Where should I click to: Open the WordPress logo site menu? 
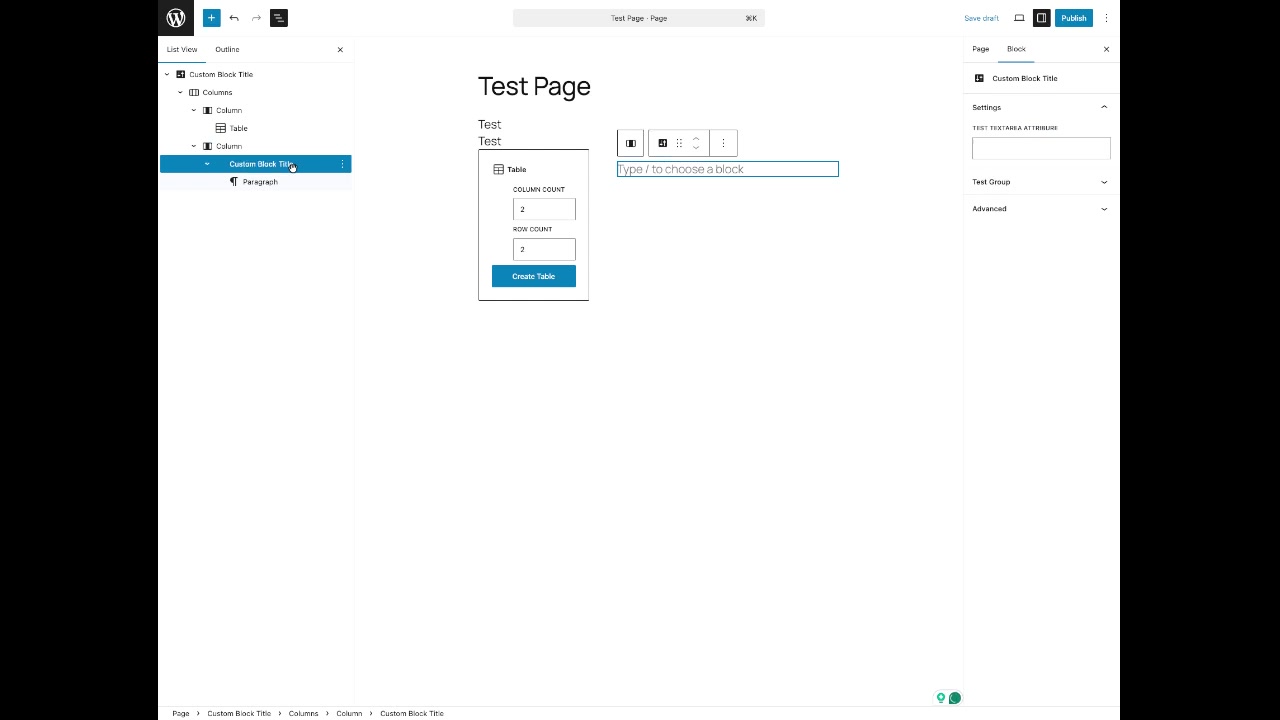tap(176, 18)
